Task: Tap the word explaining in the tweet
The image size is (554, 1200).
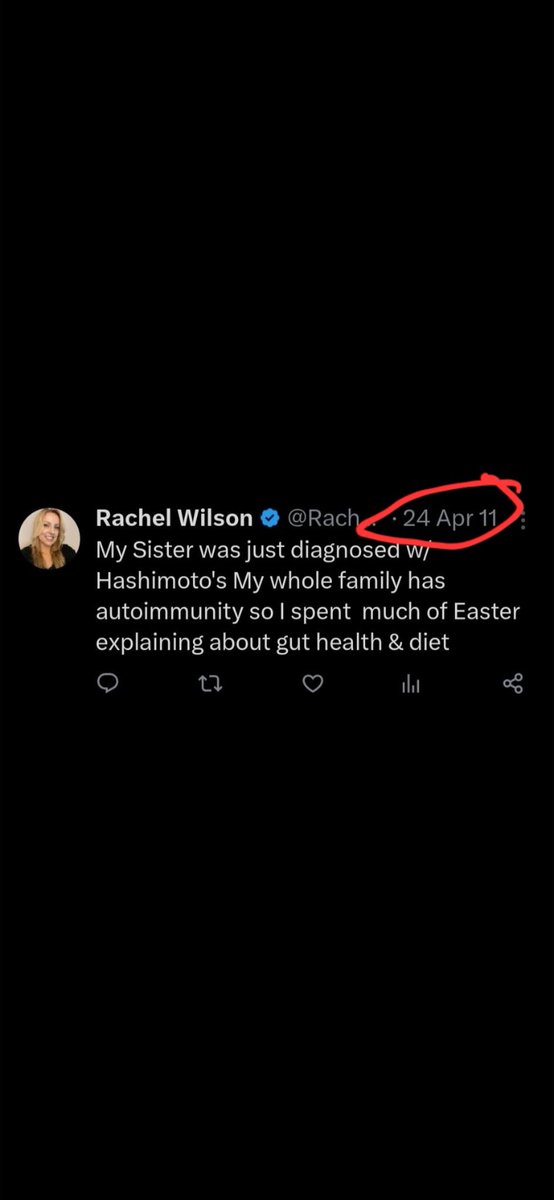Action: pos(149,643)
